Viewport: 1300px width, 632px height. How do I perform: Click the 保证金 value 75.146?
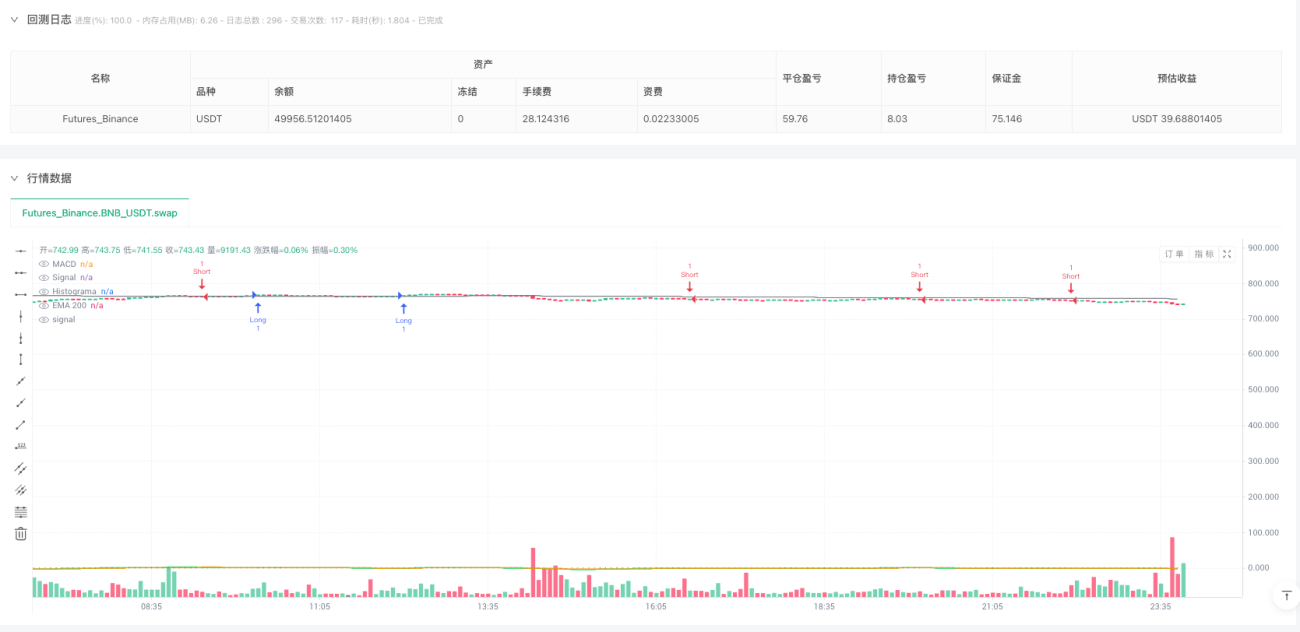(x=1008, y=119)
